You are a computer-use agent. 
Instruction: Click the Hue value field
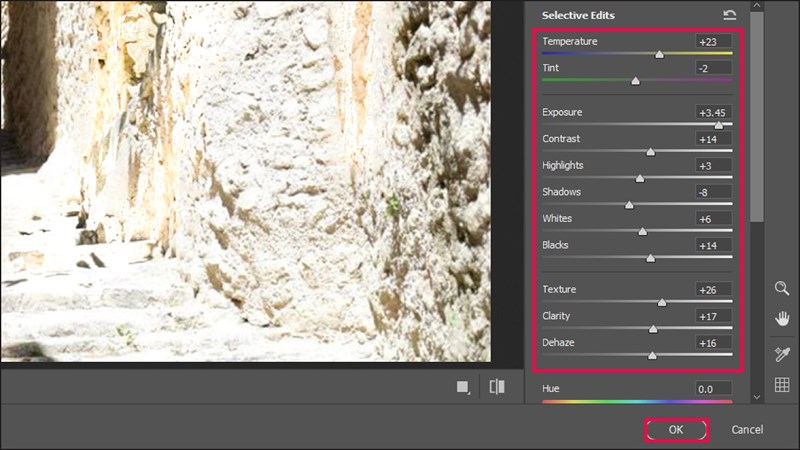[x=713, y=388]
